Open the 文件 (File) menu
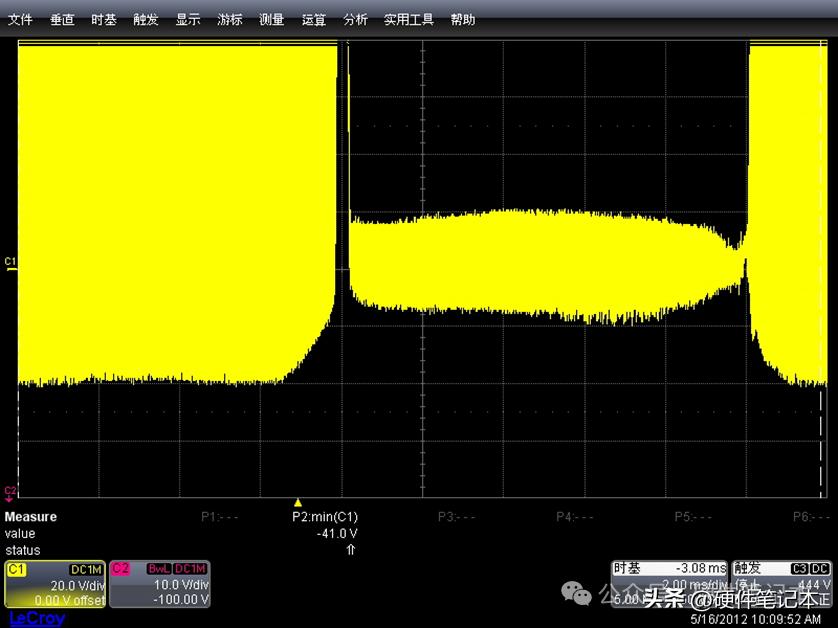The width and height of the screenshot is (838, 628). click(x=20, y=19)
